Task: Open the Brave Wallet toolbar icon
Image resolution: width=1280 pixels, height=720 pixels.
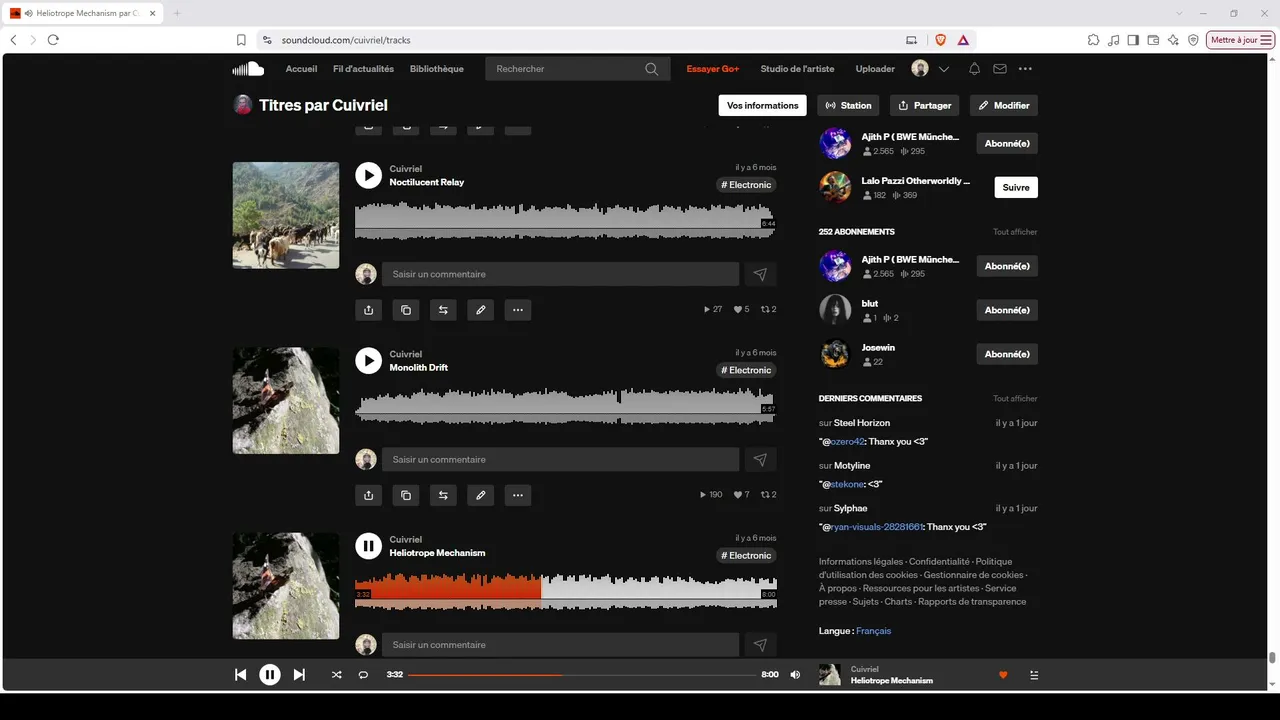Action: click(1153, 40)
